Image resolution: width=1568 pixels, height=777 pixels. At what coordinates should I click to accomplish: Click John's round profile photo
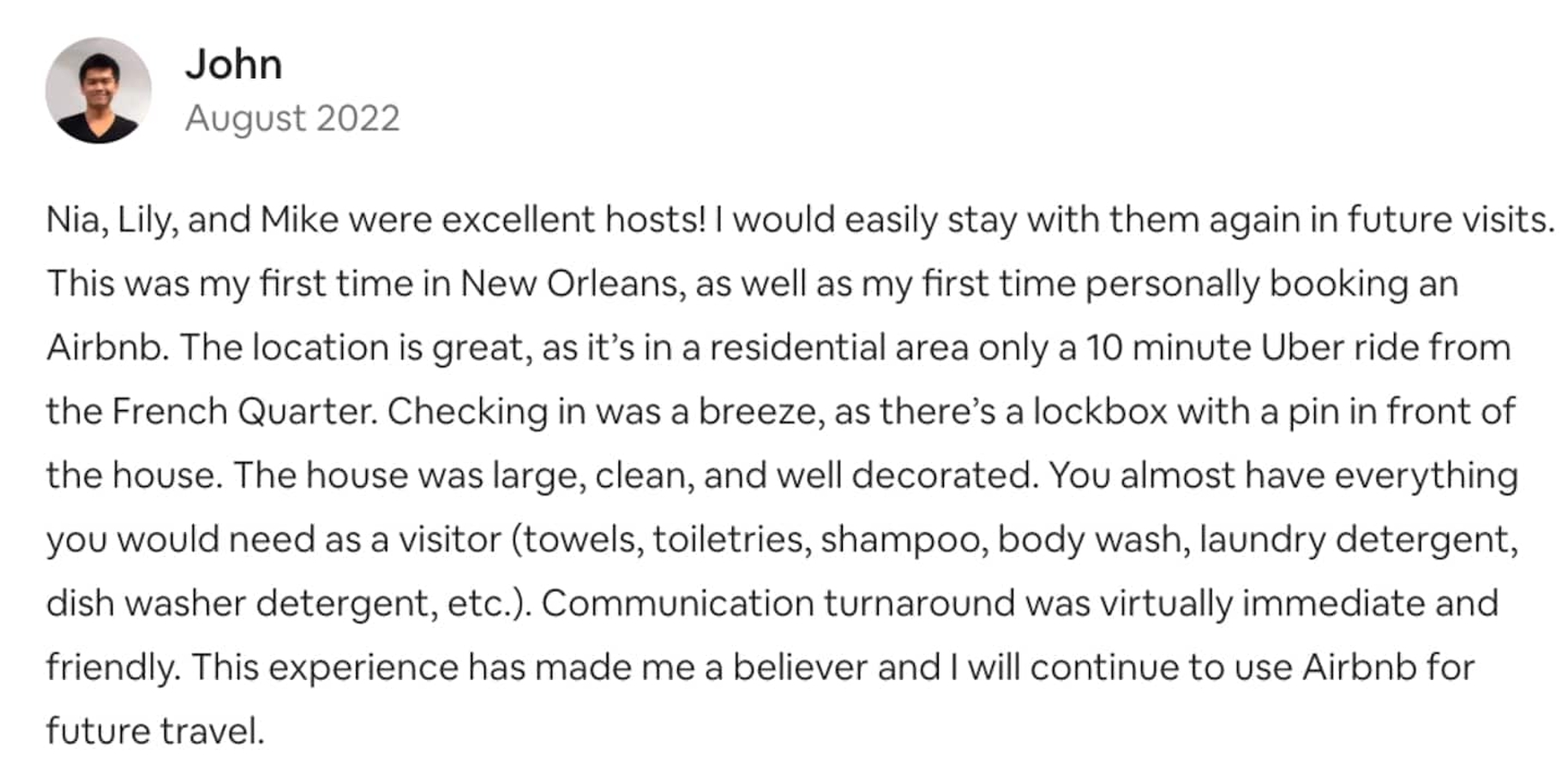coord(98,90)
